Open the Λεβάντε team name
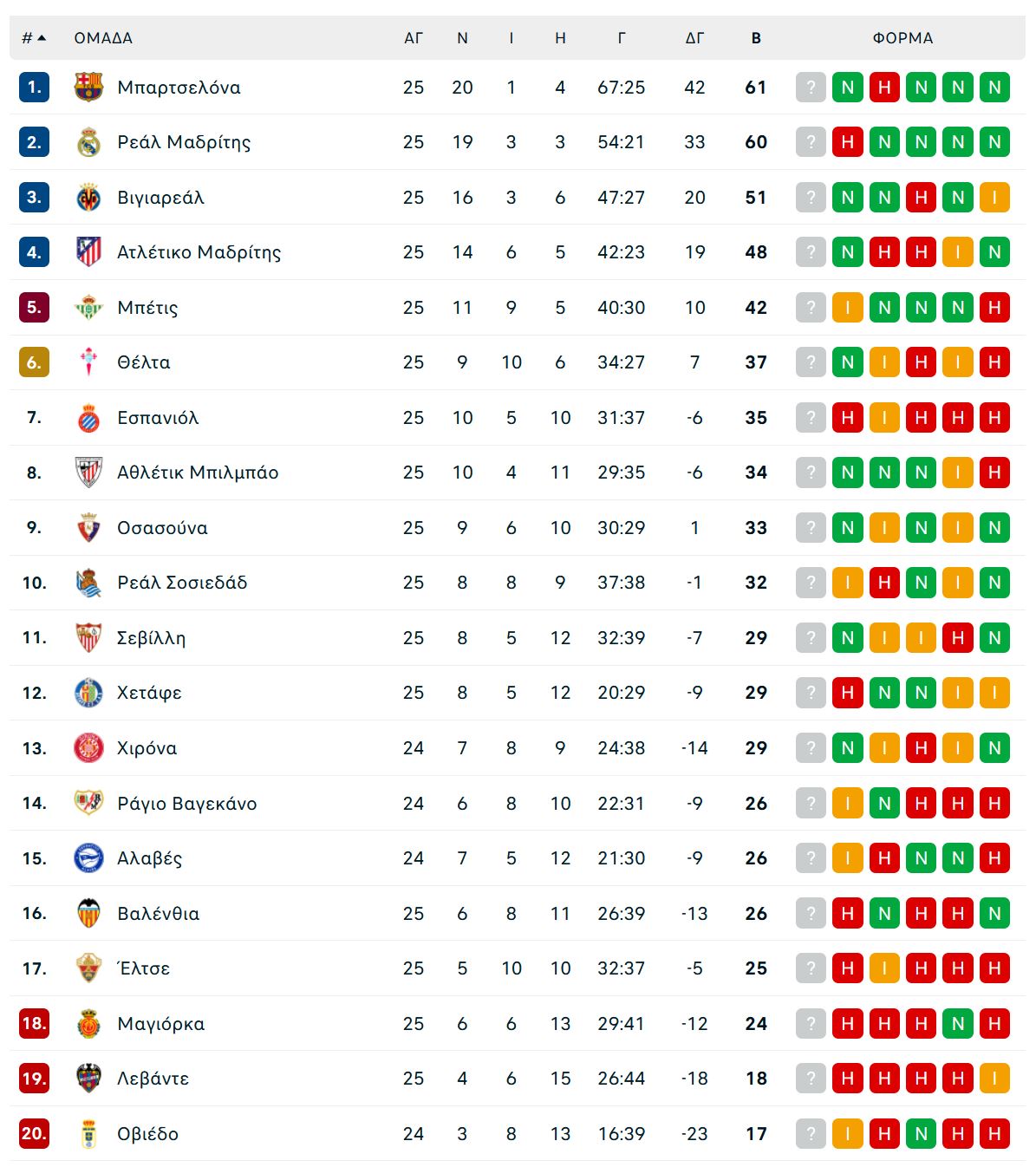 153,1079
